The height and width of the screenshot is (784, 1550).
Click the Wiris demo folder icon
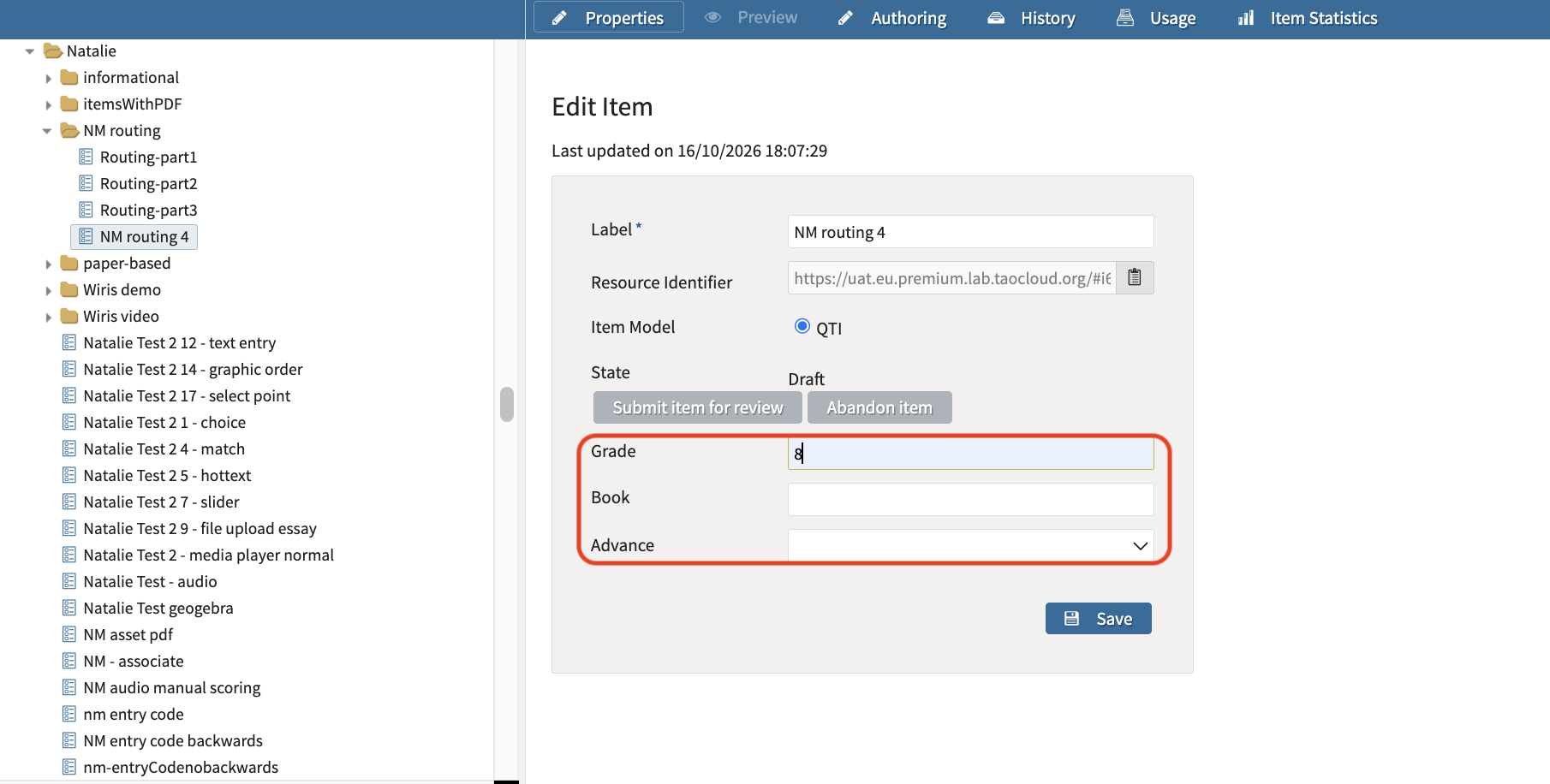coord(69,290)
